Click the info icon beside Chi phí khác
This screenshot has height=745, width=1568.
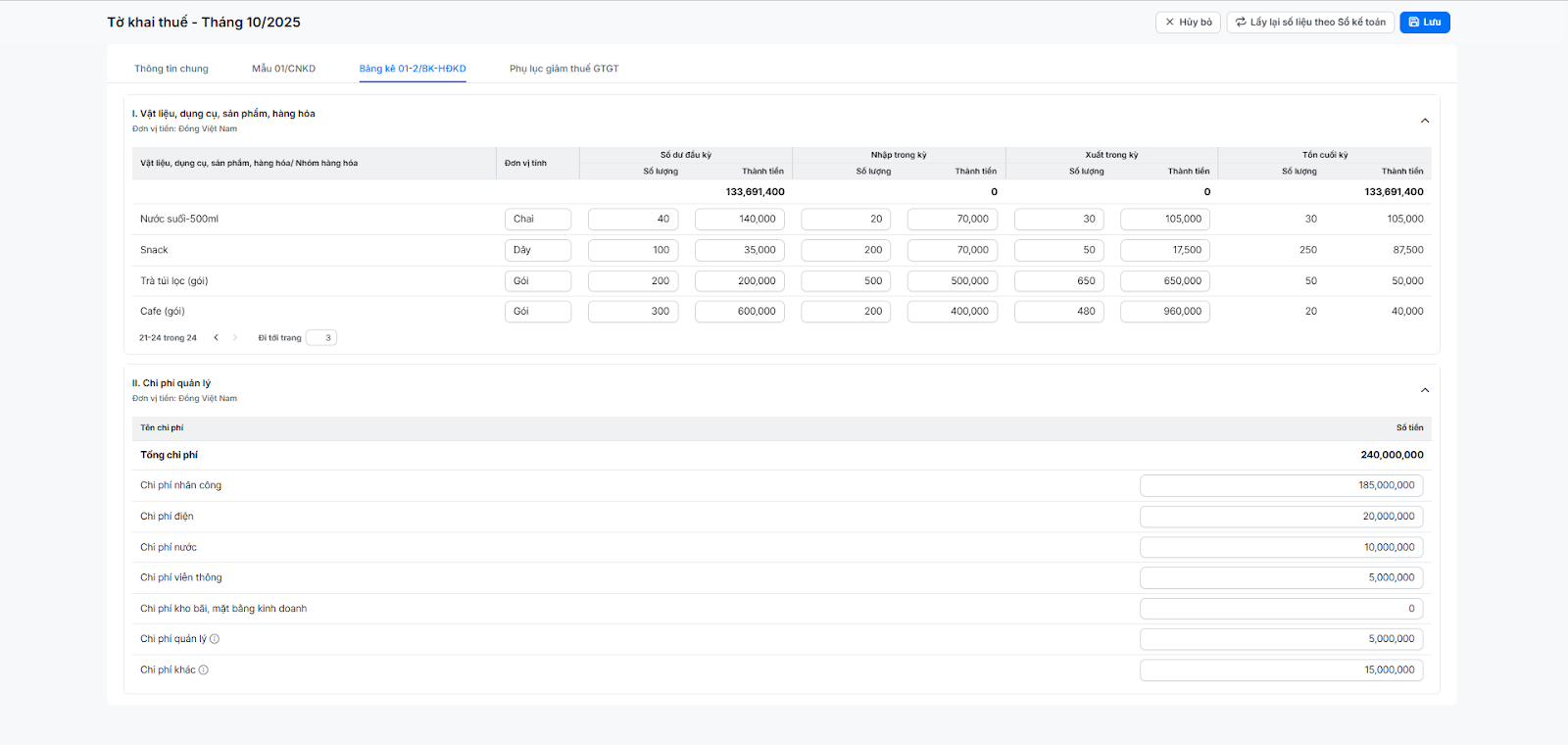point(204,670)
